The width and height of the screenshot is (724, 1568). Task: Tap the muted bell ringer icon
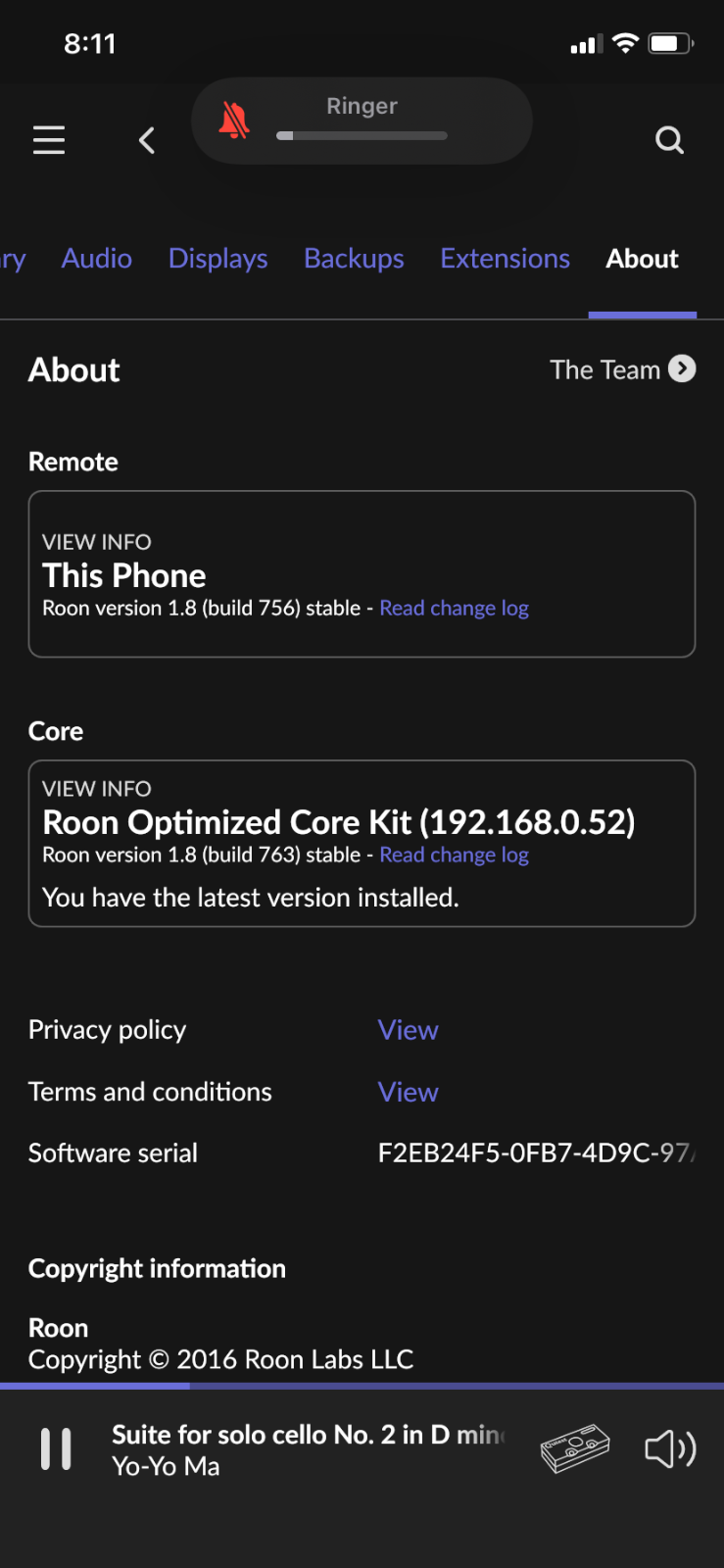[234, 121]
